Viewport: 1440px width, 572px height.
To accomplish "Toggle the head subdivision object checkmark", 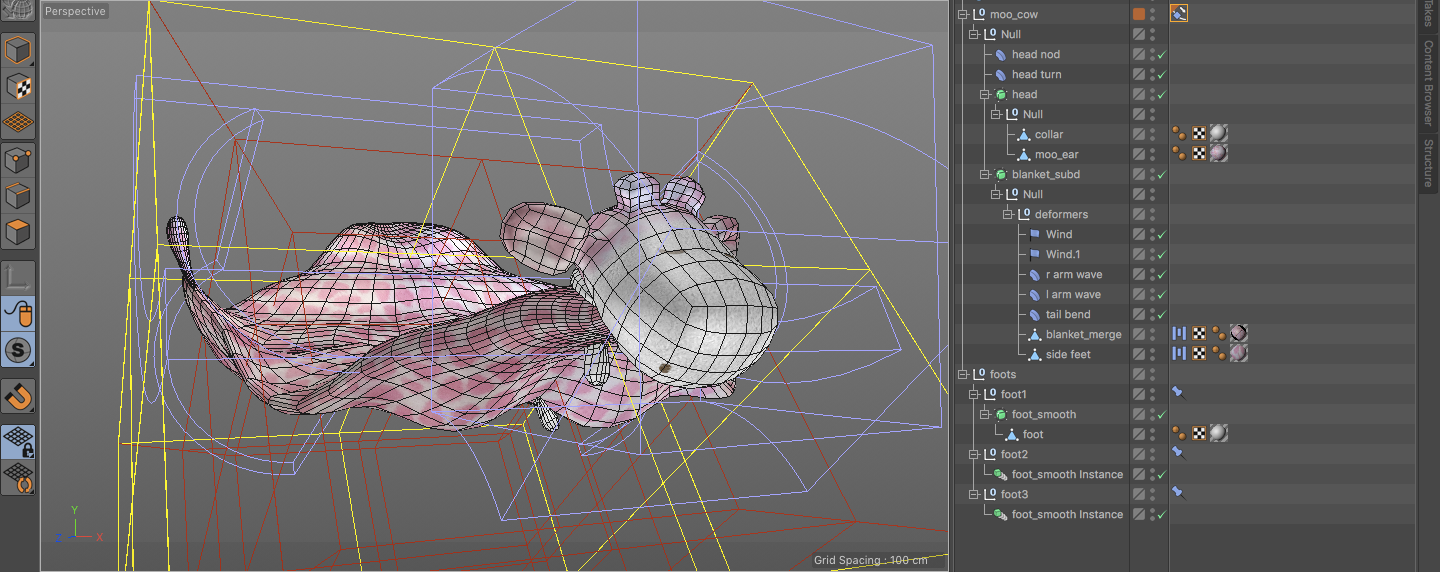I will [x=1162, y=95].
